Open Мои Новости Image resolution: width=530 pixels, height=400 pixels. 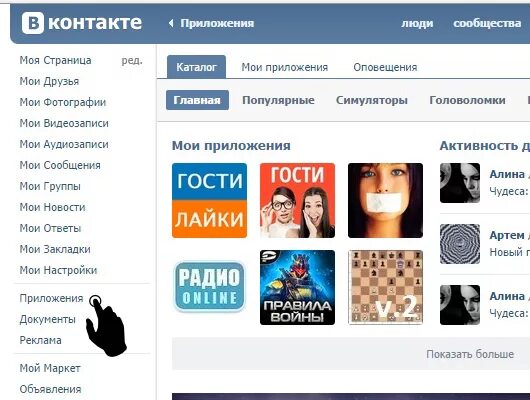(x=52, y=207)
